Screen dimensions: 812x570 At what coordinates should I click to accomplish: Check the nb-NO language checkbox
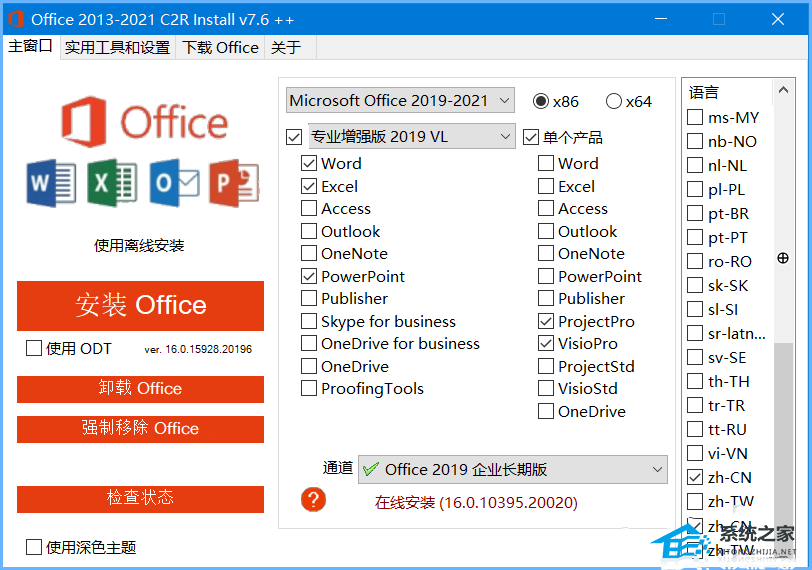695,141
